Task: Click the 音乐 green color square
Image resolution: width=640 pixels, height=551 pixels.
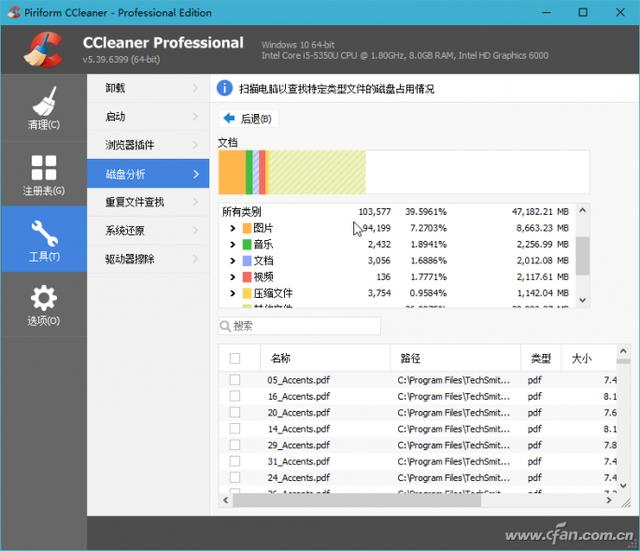Action: (x=247, y=244)
